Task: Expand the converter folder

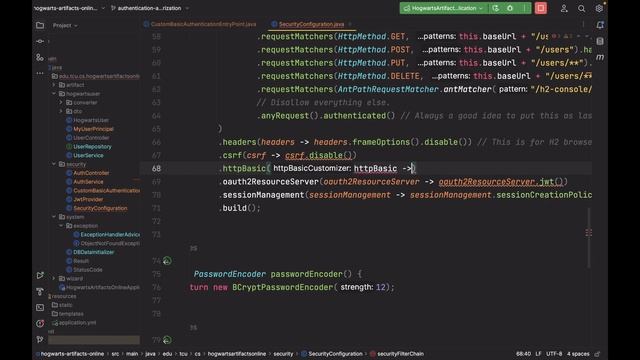Action: point(61,102)
